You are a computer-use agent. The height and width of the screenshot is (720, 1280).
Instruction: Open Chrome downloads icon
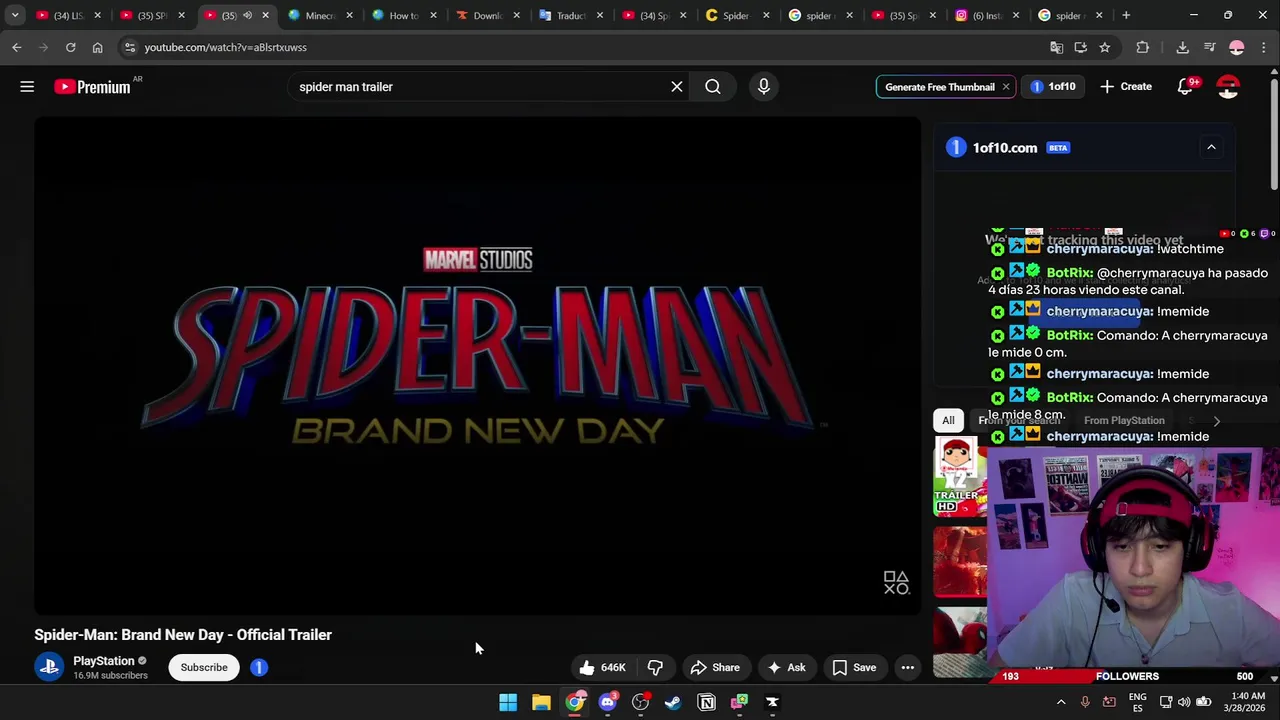[1182, 47]
